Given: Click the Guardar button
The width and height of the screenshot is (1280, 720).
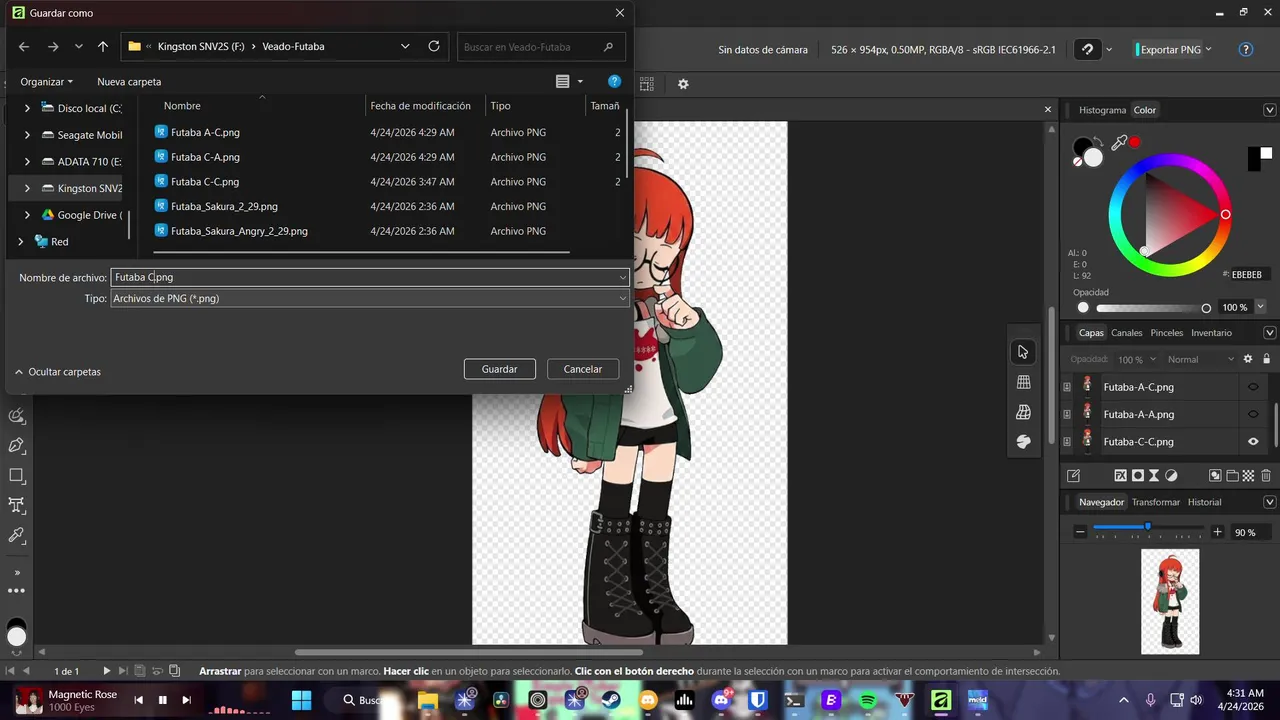Looking at the screenshot, I should [x=500, y=369].
